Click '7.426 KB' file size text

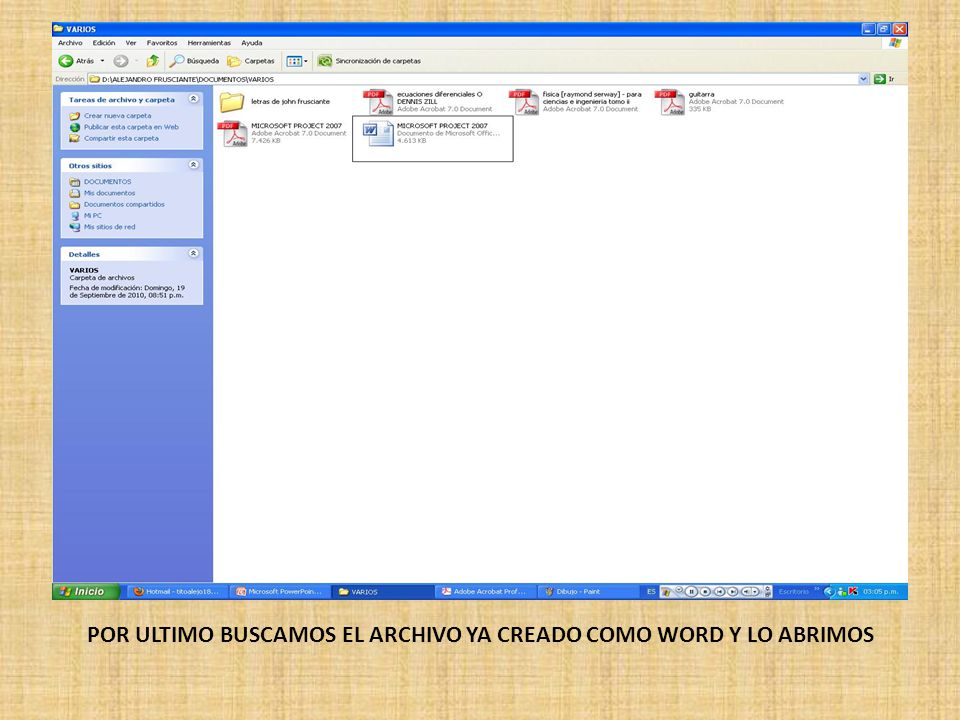tap(265, 141)
